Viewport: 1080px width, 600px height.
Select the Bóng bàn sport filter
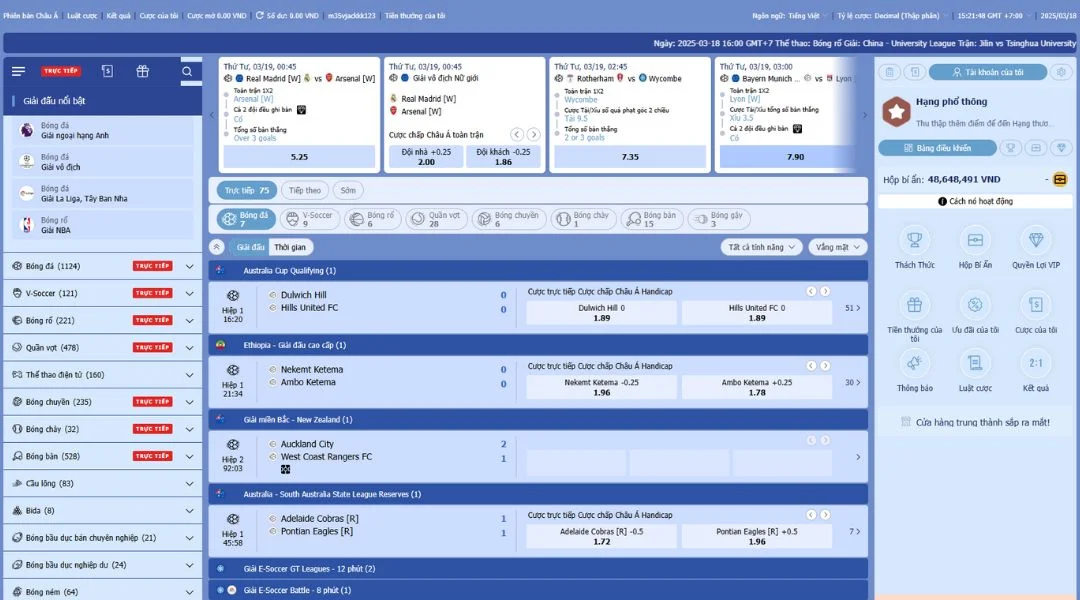point(651,219)
